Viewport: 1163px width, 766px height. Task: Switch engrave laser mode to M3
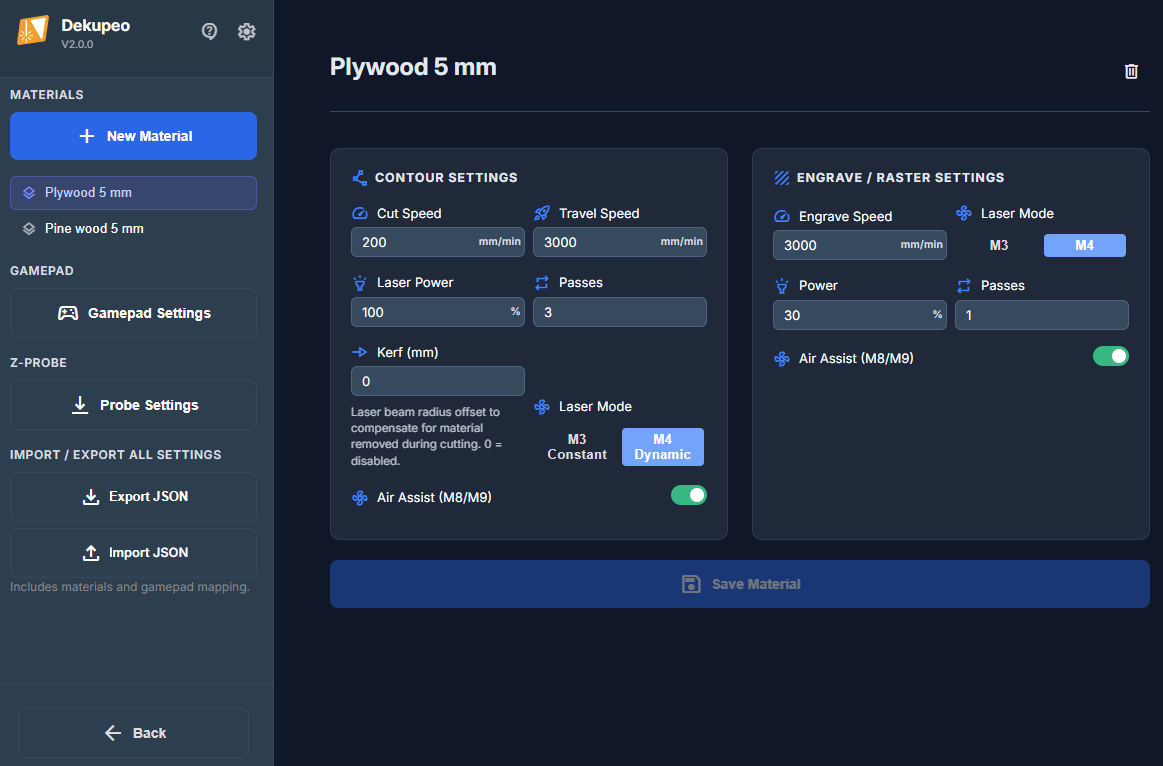999,246
